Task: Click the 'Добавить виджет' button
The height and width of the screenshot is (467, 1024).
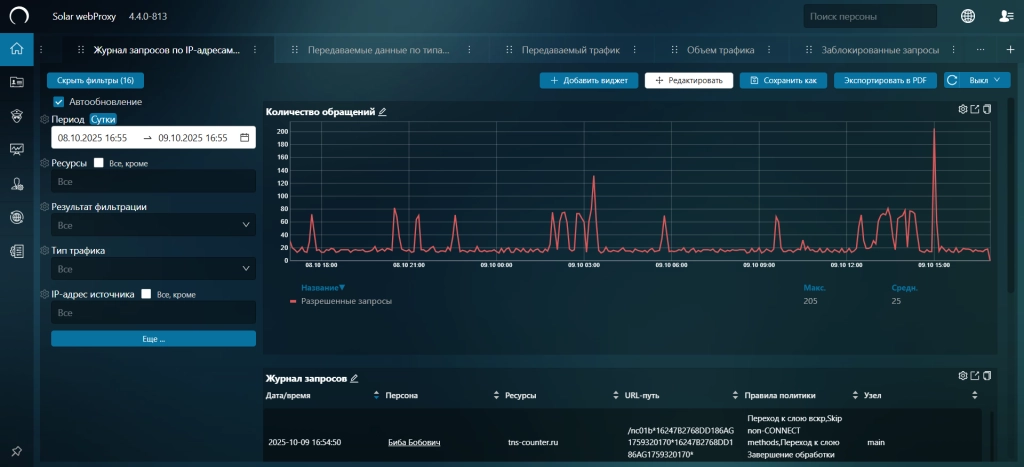Action: pos(588,80)
